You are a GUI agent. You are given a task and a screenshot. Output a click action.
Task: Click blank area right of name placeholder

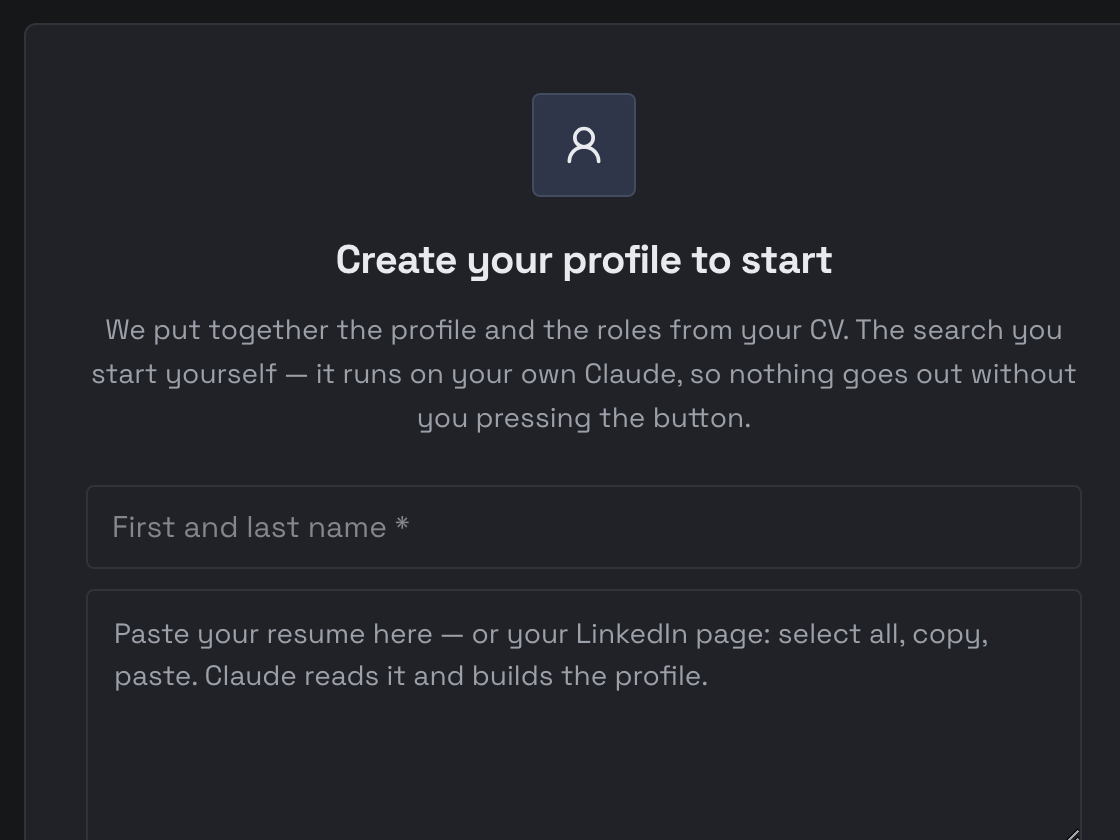(x=743, y=527)
